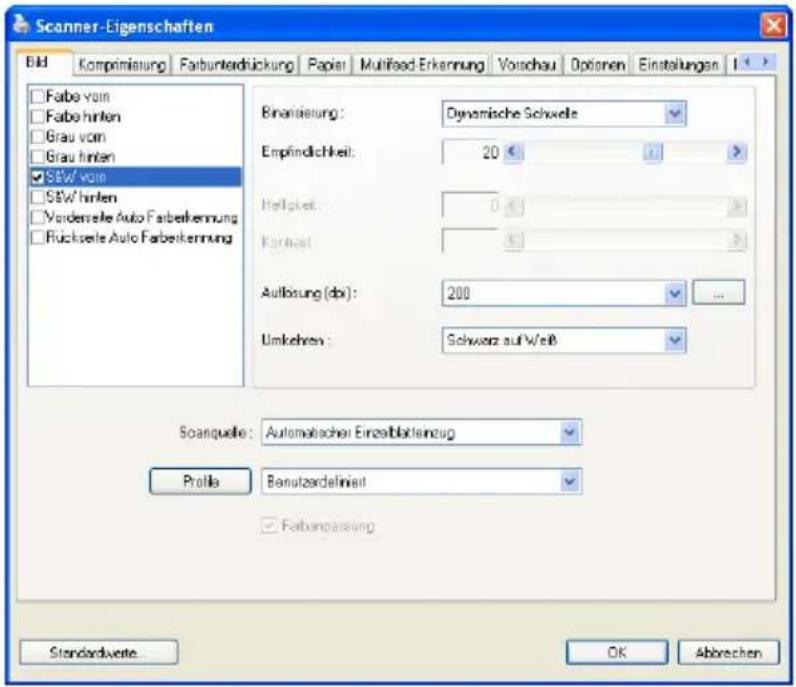Go to the Vorschau tab
The height and width of the screenshot is (687, 796).
click(526, 65)
